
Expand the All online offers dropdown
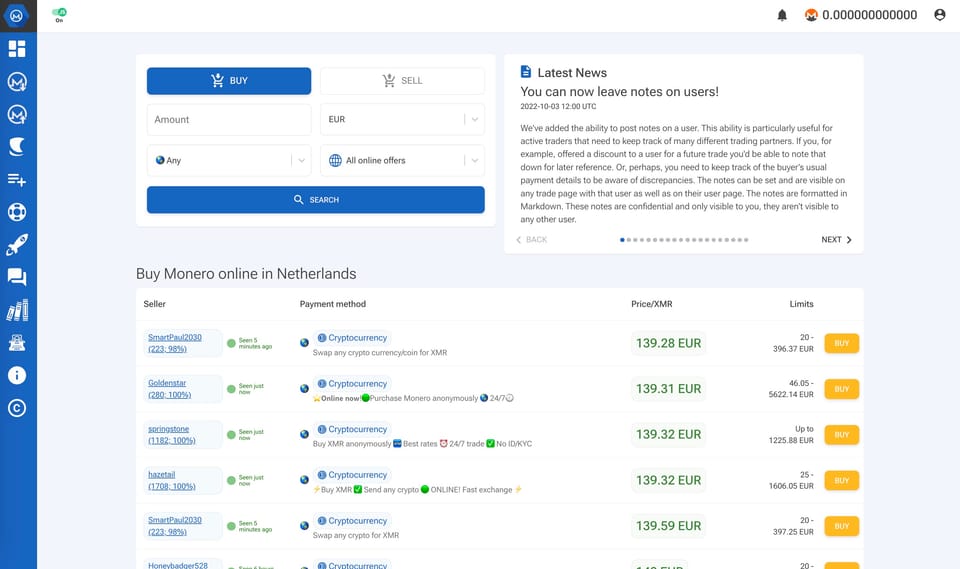point(402,160)
